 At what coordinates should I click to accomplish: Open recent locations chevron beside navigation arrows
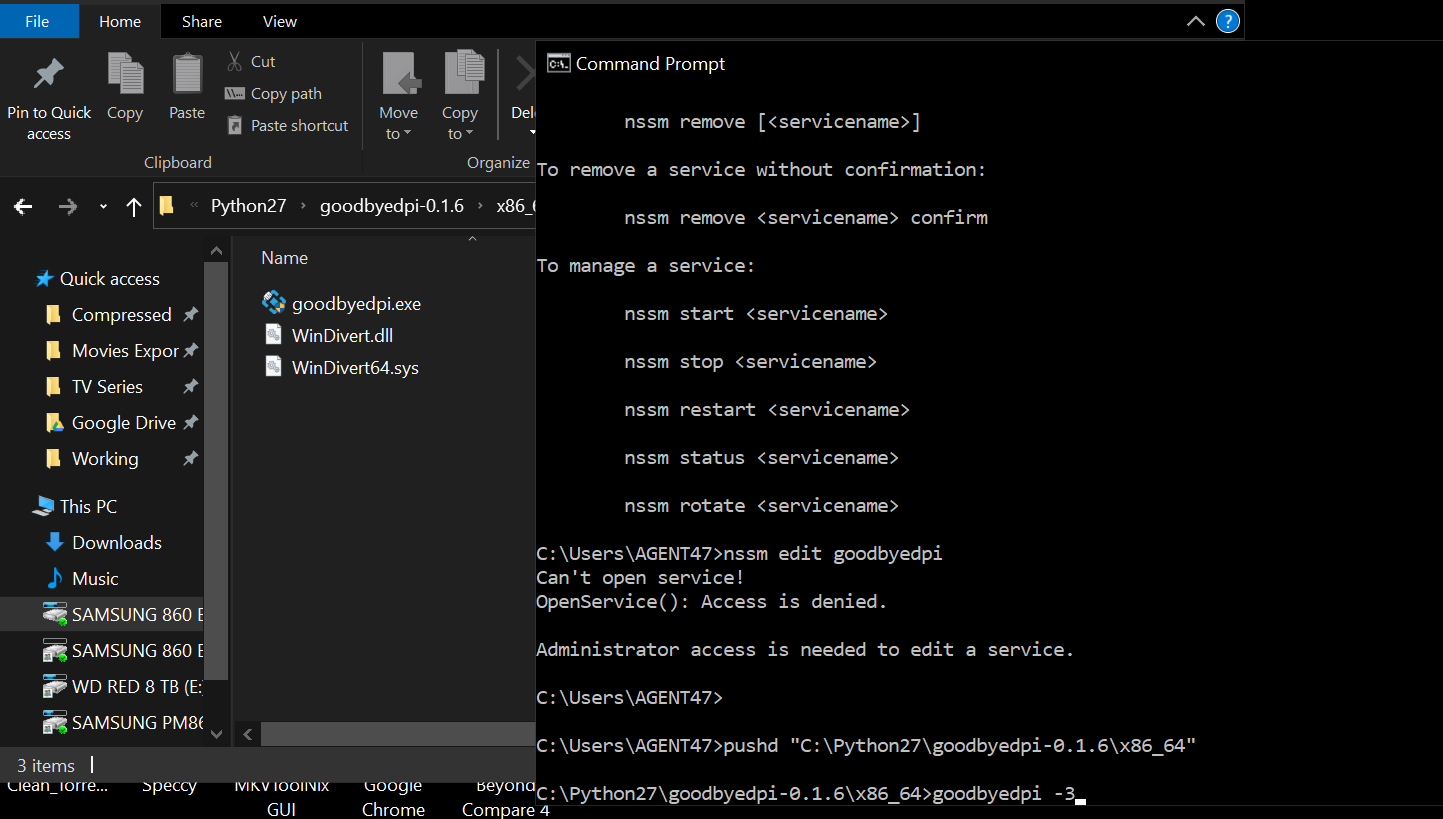(103, 206)
